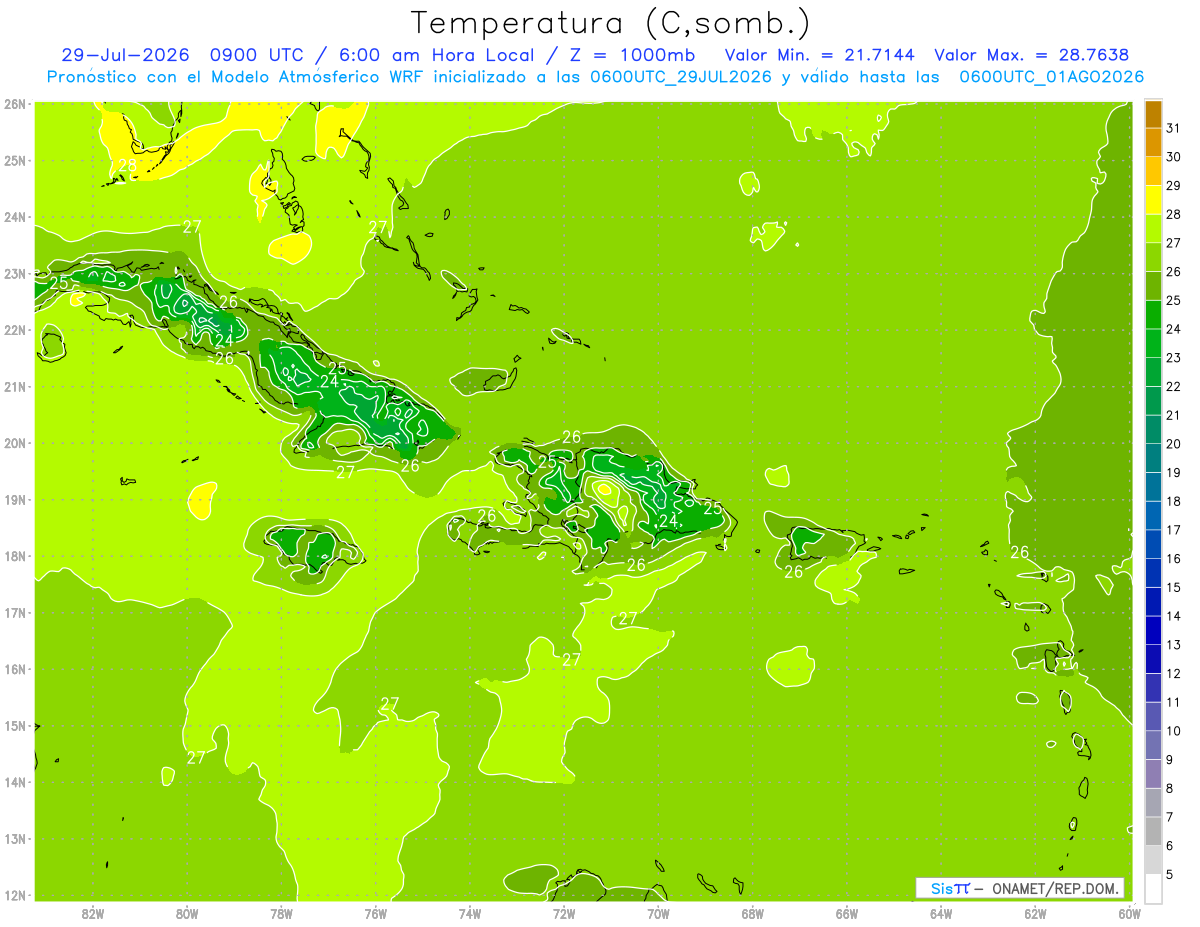Image resolution: width=1200 pixels, height=927 pixels.
Task: Click the "72W" longitude axis label
Action: [564, 913]
